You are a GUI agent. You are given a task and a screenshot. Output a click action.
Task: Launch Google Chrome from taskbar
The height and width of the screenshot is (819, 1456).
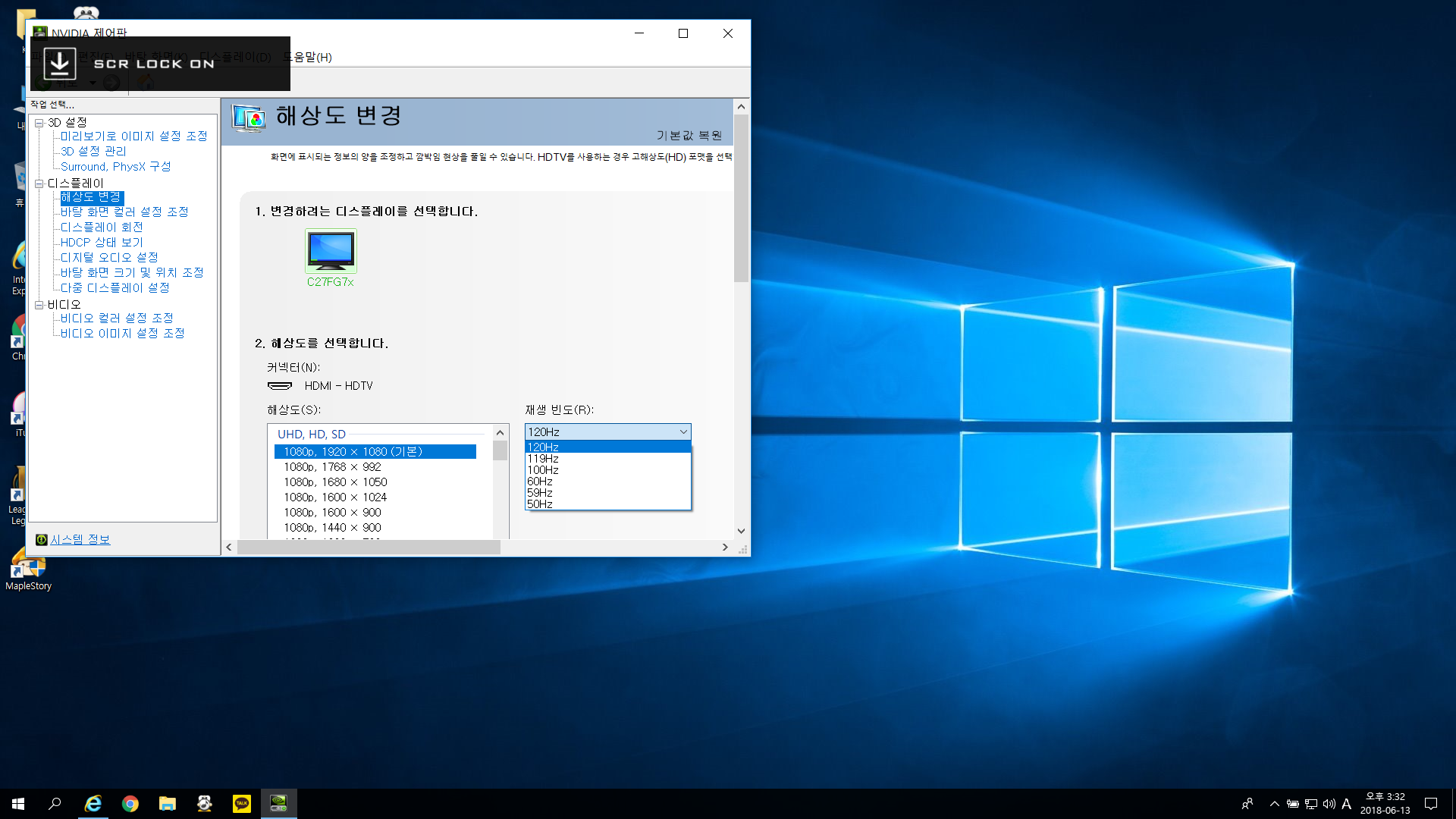coord(130,804)
